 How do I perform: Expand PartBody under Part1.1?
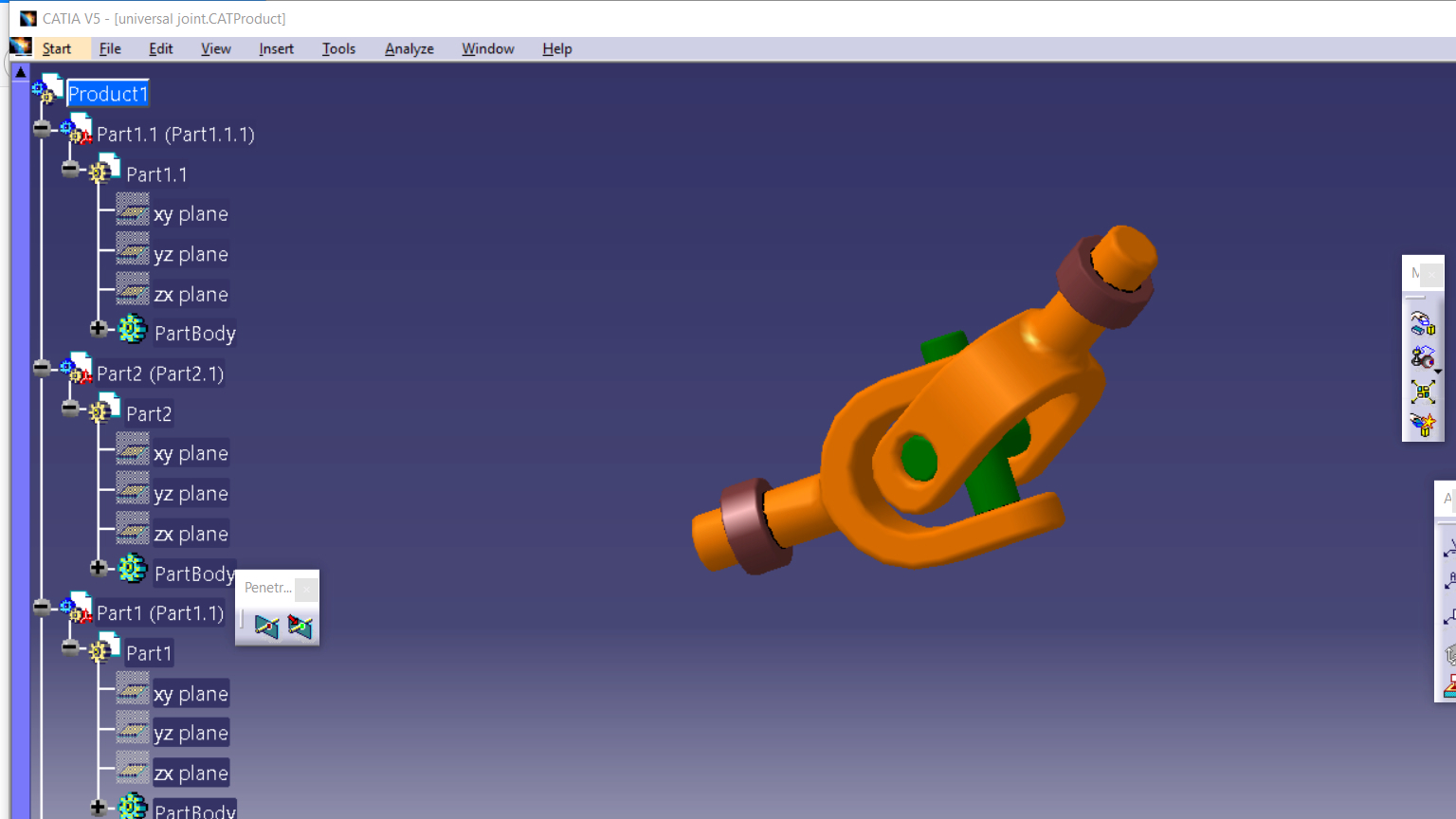click(x=99, y=329)
